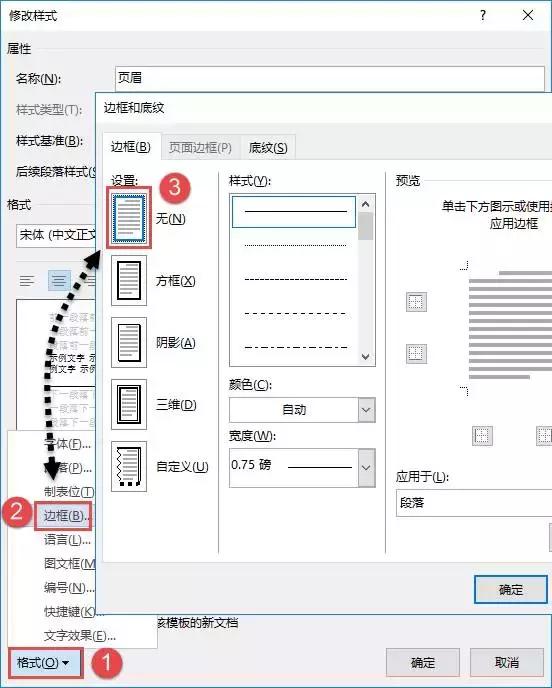Click the left-align paragraph icon in Modify Style
Image resolution: width=552 pixels, height=688 pixels.
(27, 280)
